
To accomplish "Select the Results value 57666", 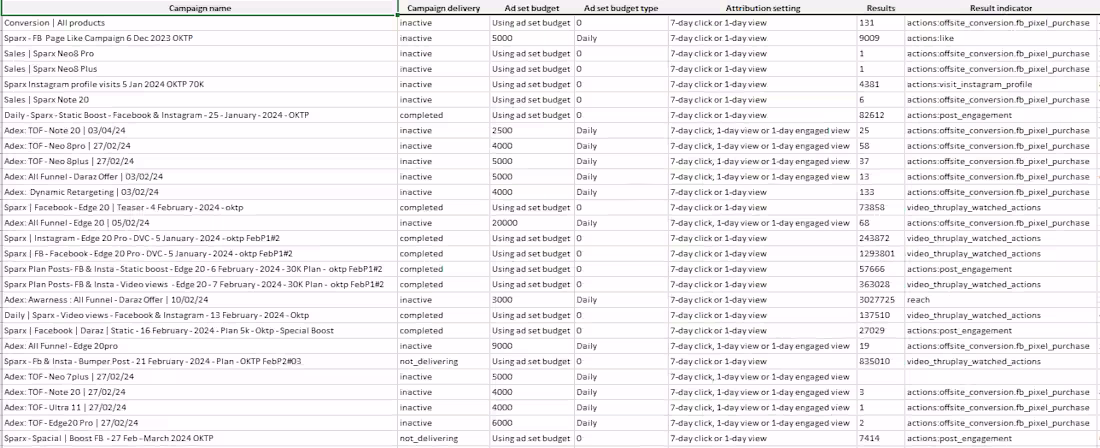I will click(x=880, y=269).
